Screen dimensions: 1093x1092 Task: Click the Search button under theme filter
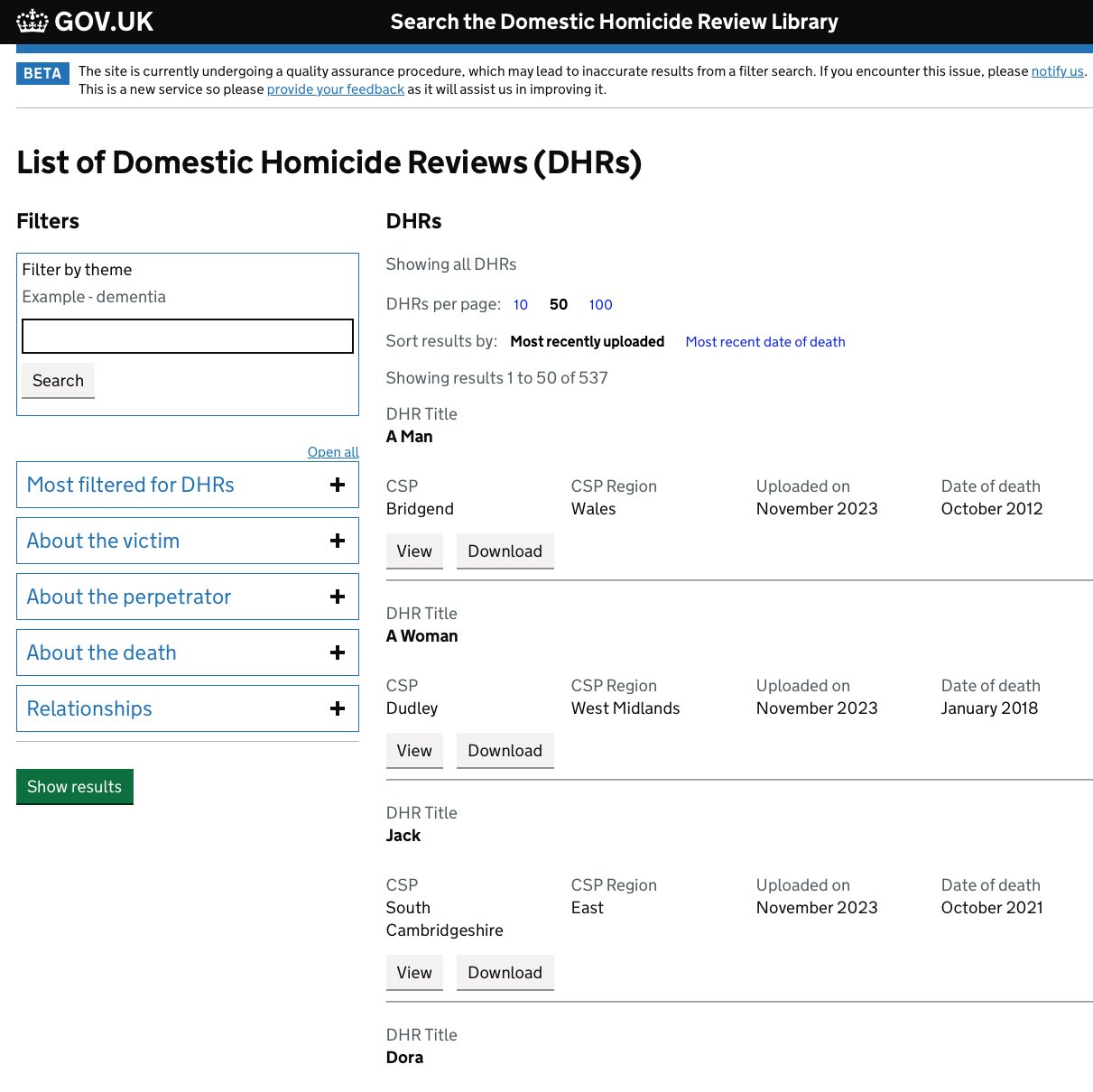click(58, 381)
